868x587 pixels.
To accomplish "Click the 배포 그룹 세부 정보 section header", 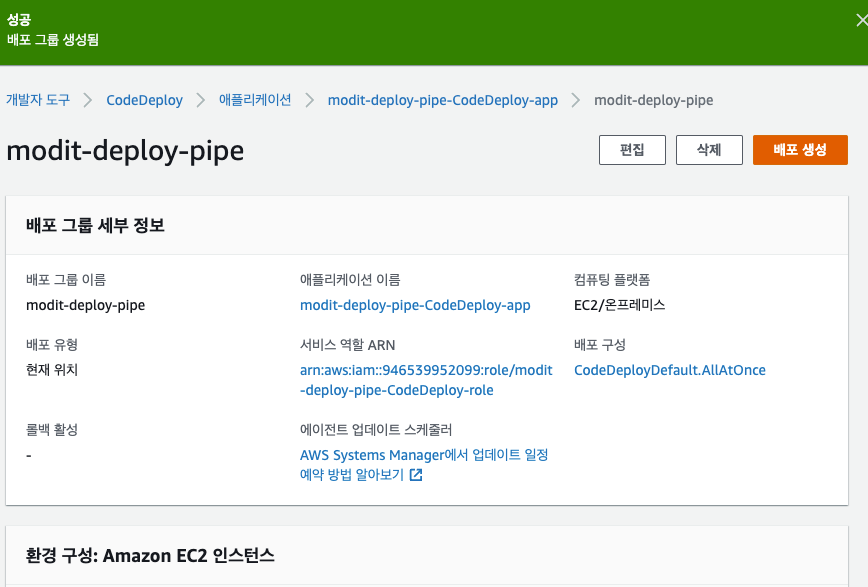I will [95, 225].
